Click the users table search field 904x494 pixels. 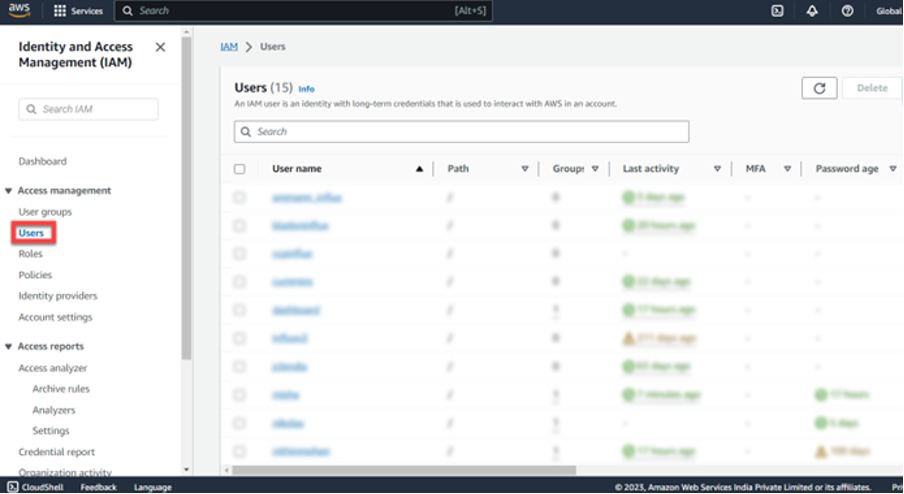point(461,131)
